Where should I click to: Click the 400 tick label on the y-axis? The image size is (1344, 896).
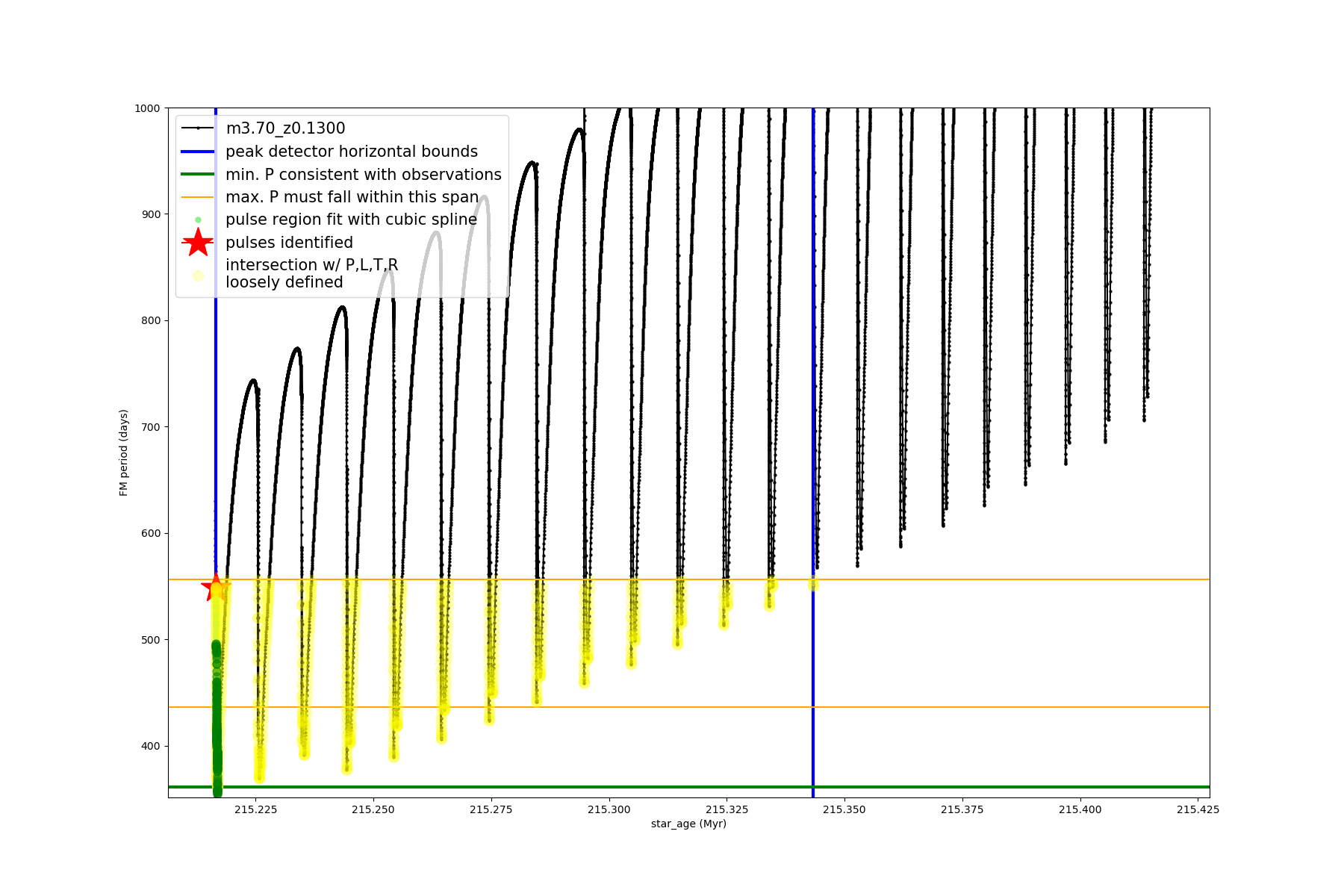[x=150, y=746]
